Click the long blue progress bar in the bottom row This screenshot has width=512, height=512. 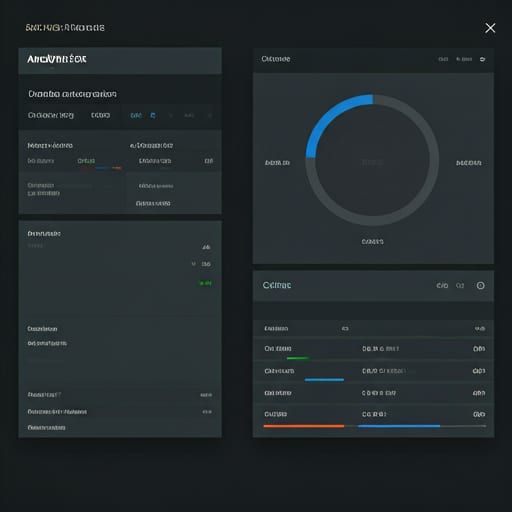point(399,426)
